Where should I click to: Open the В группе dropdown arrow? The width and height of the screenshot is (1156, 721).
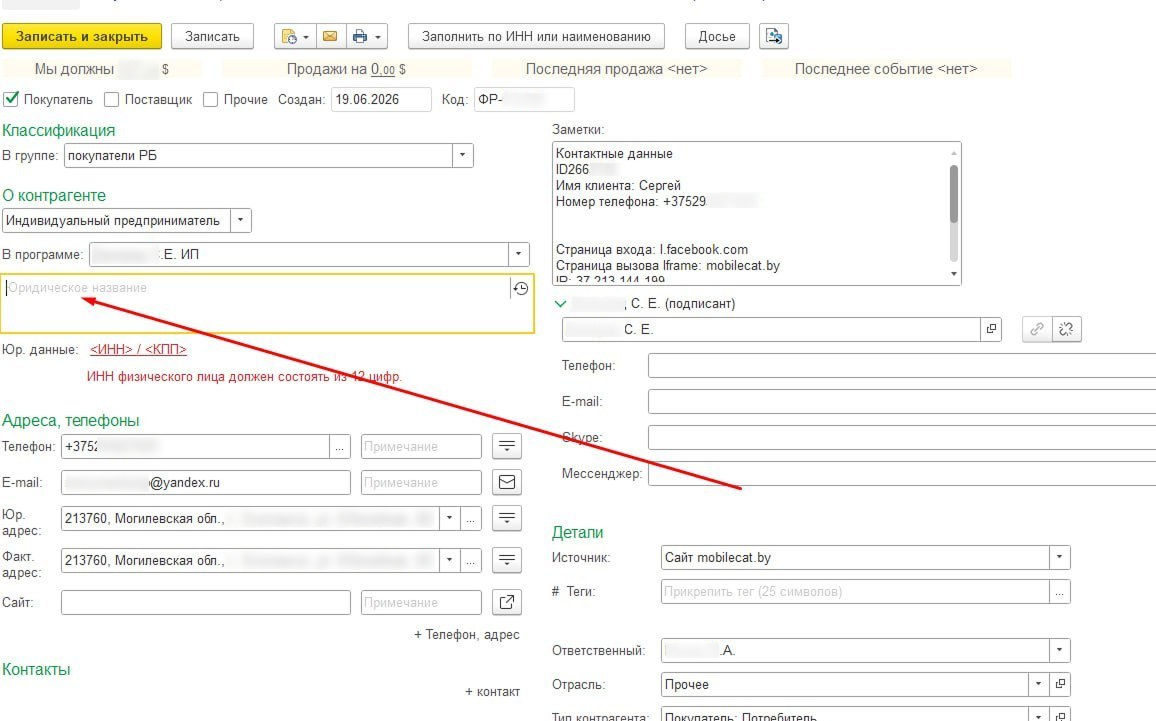(x=462, y=156)
